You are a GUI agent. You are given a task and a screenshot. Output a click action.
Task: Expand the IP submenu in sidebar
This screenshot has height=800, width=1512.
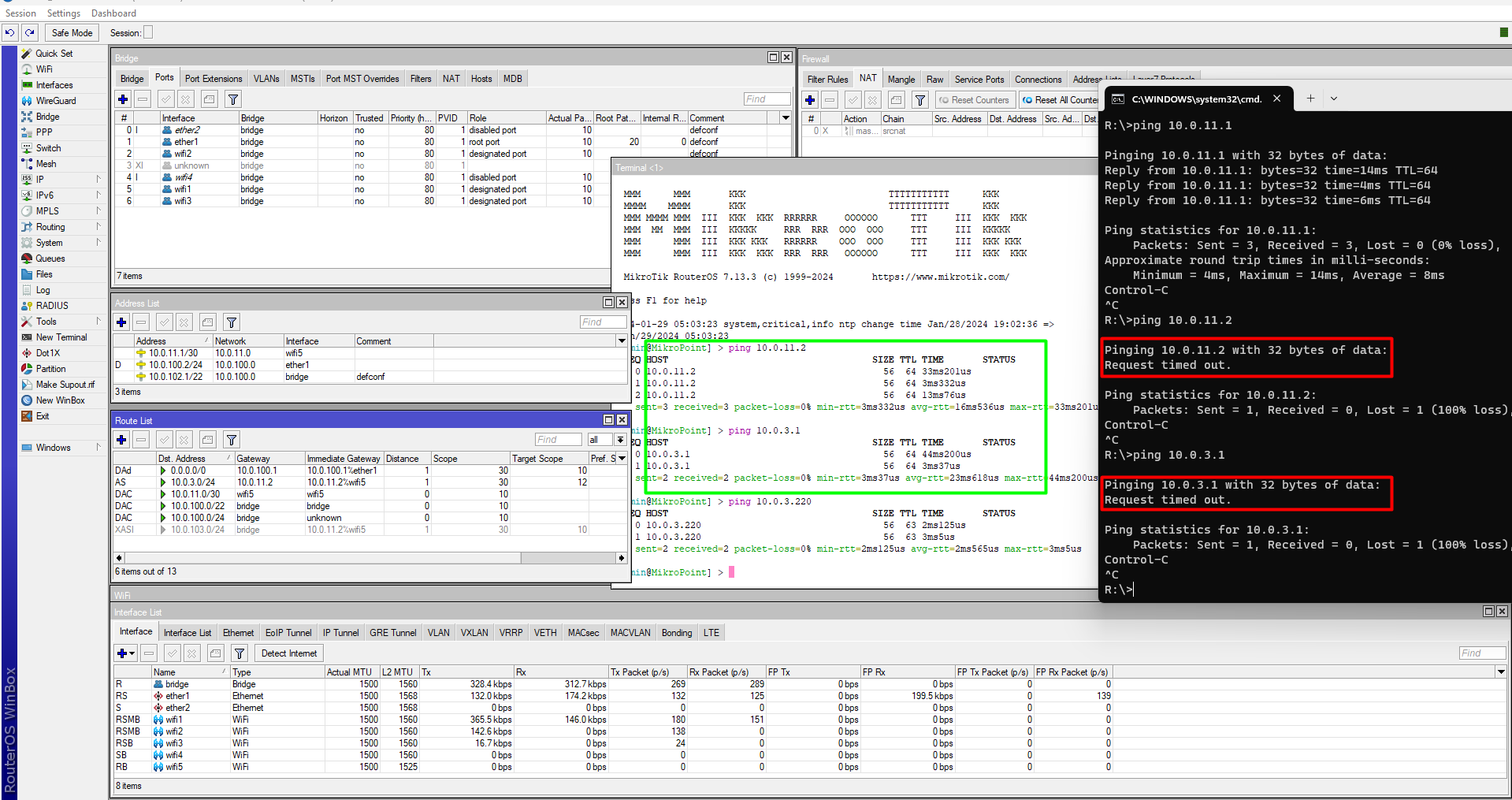point(98,180)
